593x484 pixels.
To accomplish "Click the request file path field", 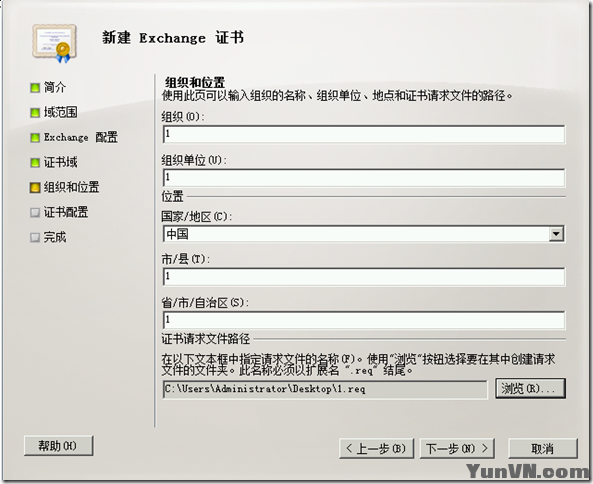I will 325,389.
